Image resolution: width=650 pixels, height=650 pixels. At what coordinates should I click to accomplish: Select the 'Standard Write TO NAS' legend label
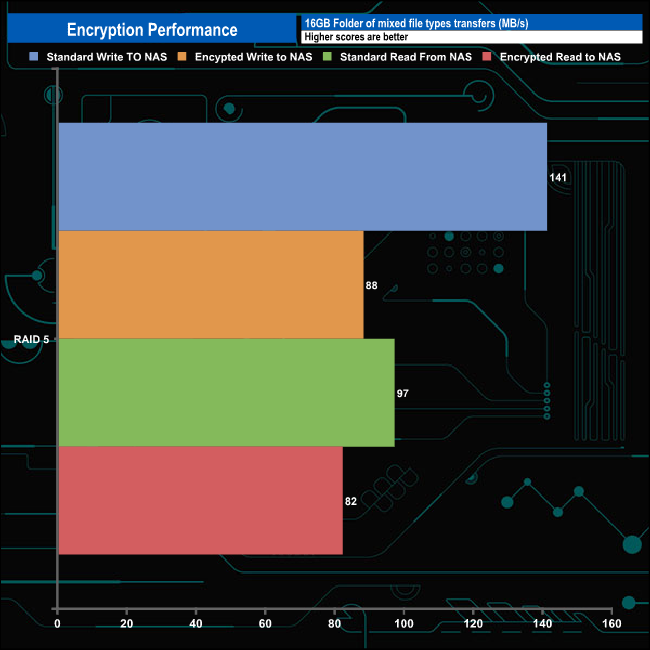click(x=107, y=57)
